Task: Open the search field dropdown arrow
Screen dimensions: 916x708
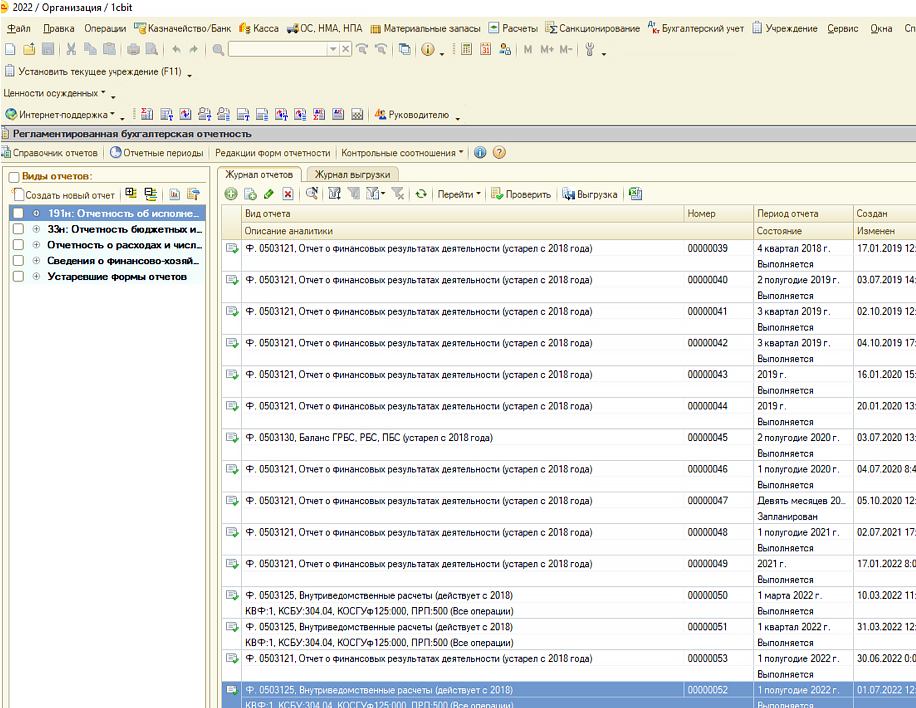Action: click(x=333, y=50)
